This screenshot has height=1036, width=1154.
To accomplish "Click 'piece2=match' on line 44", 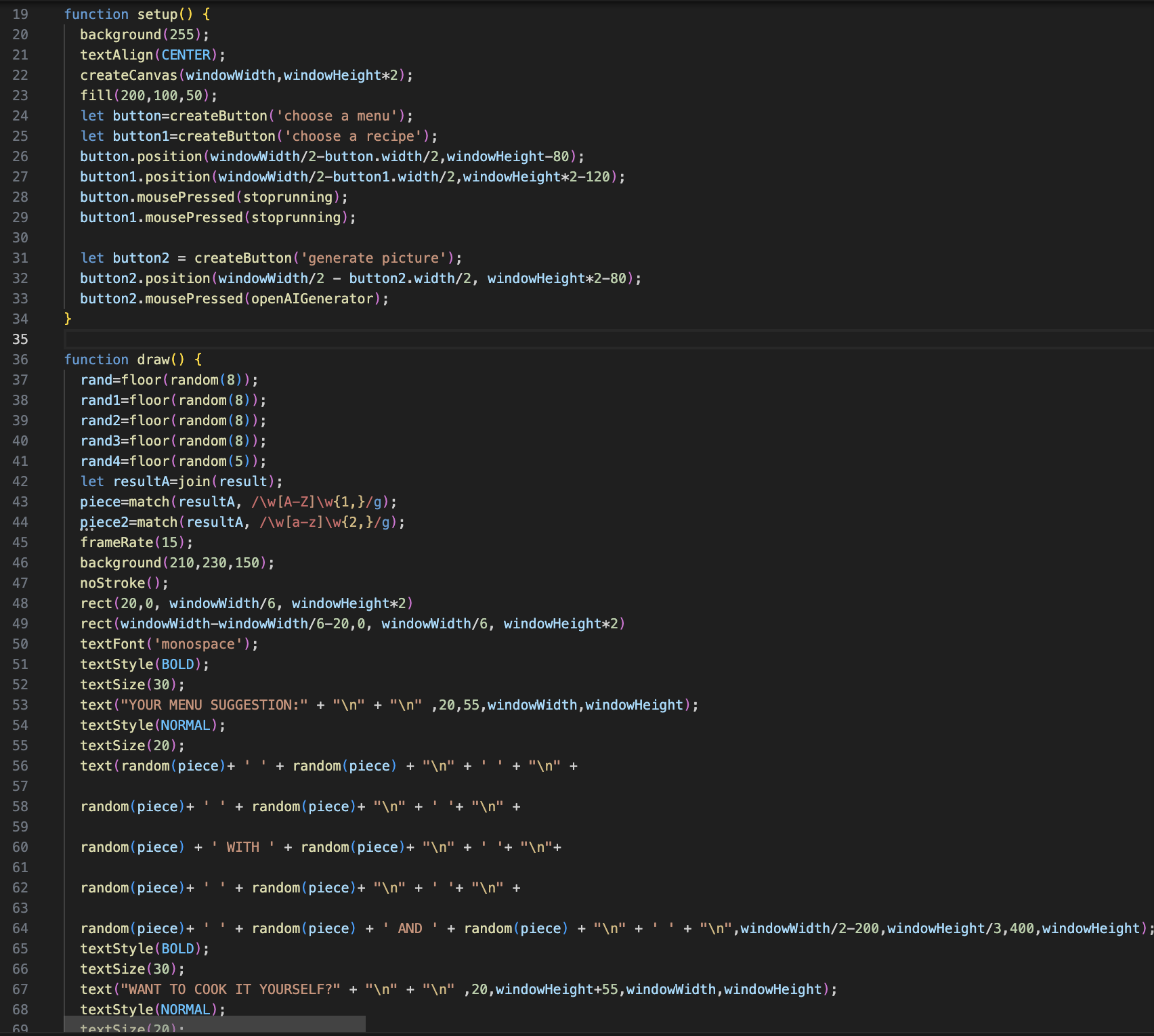I will 129,522.
